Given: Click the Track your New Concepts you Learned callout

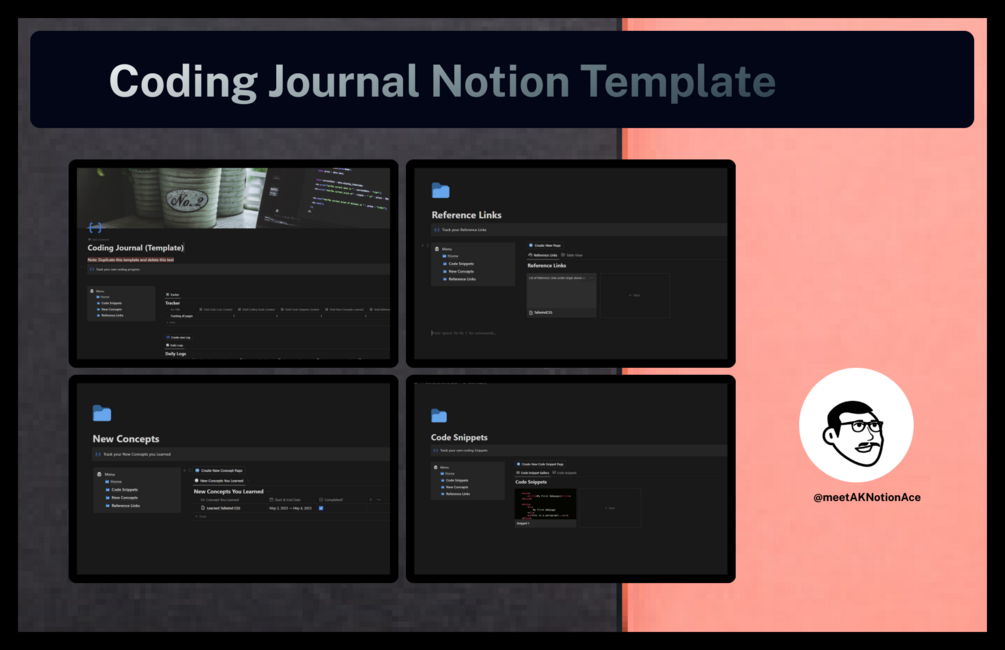Looking at the screenshot, I should 241,454.
